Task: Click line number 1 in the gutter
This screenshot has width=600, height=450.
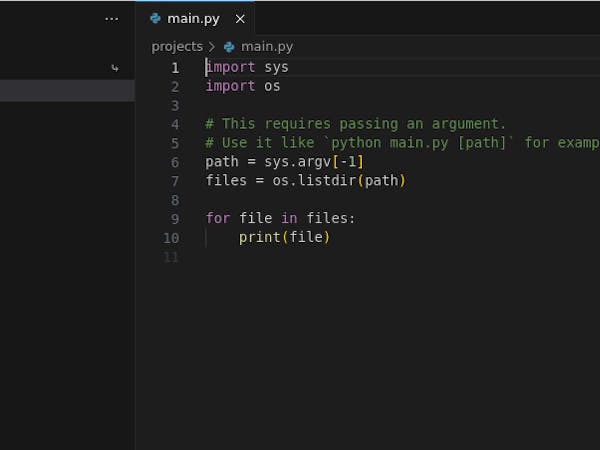Action: click(175, 68)
